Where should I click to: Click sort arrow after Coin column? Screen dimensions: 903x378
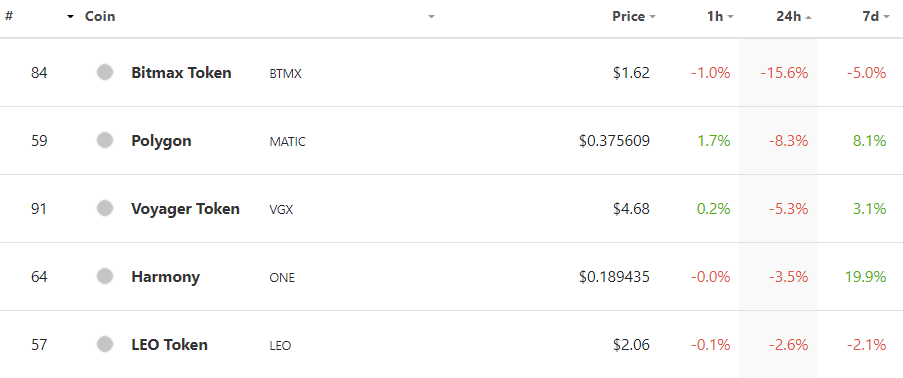(431, 17)
